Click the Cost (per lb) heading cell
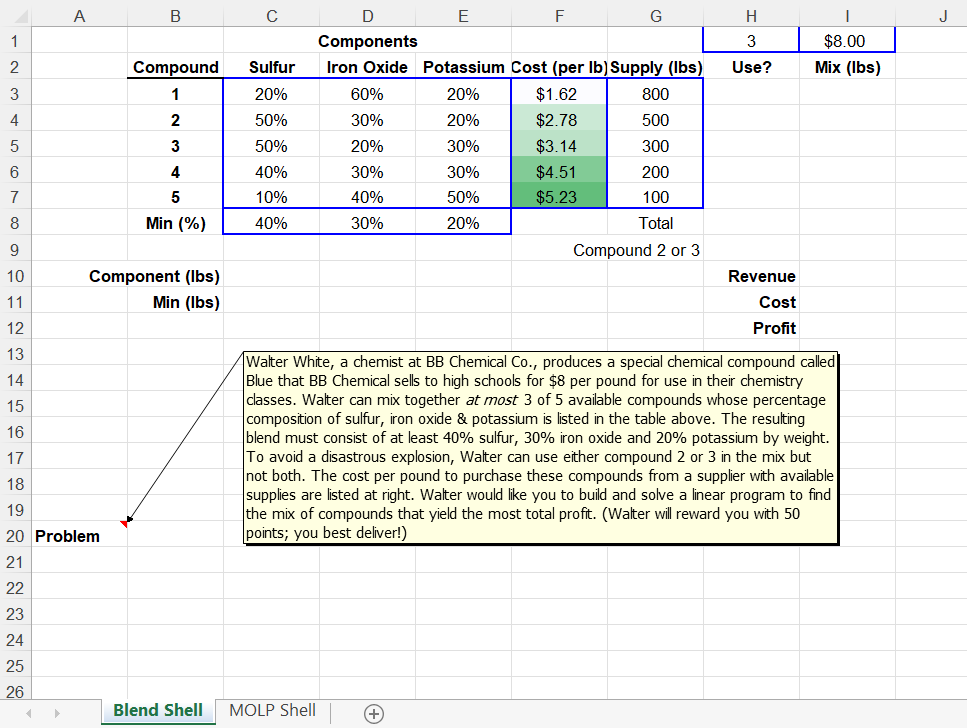The width and height of the screenshot is (967, 728). pyautogui.click(x=559, y=67)
